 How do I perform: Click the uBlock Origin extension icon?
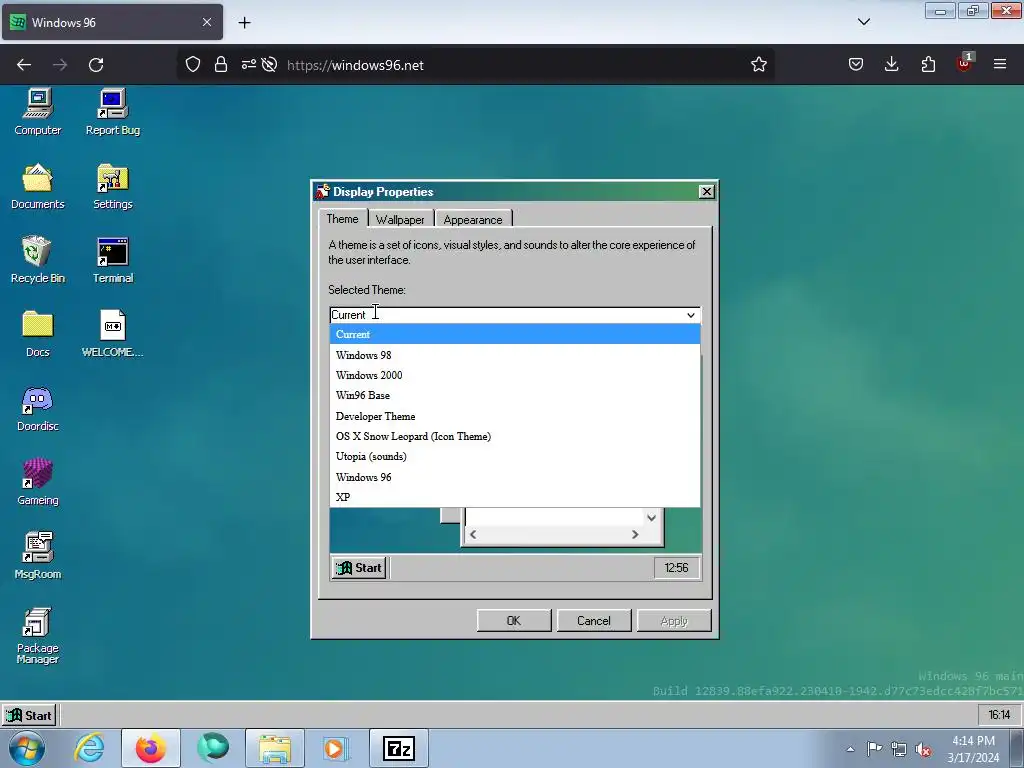(964, 63)
